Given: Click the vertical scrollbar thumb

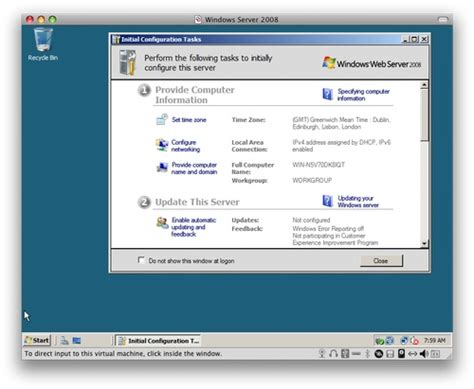Looking at the screenshot, I should coord(424,115).
